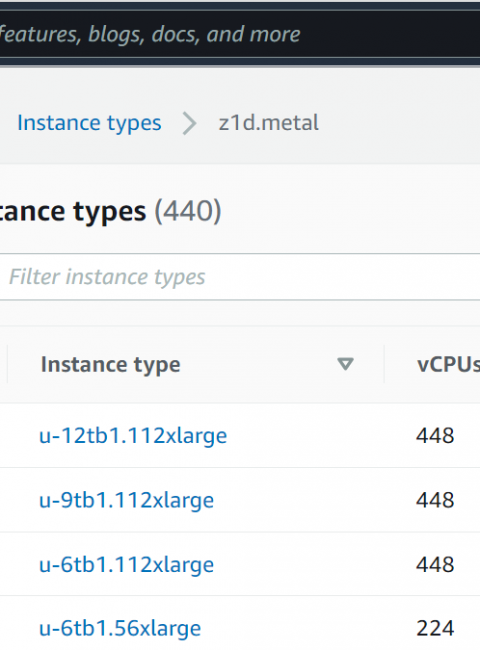Select the 448 vCPUs cell for u-12tb1.112xlarge
The width and height of the screenshot is (480, 650).
click(x=435, y=436)
